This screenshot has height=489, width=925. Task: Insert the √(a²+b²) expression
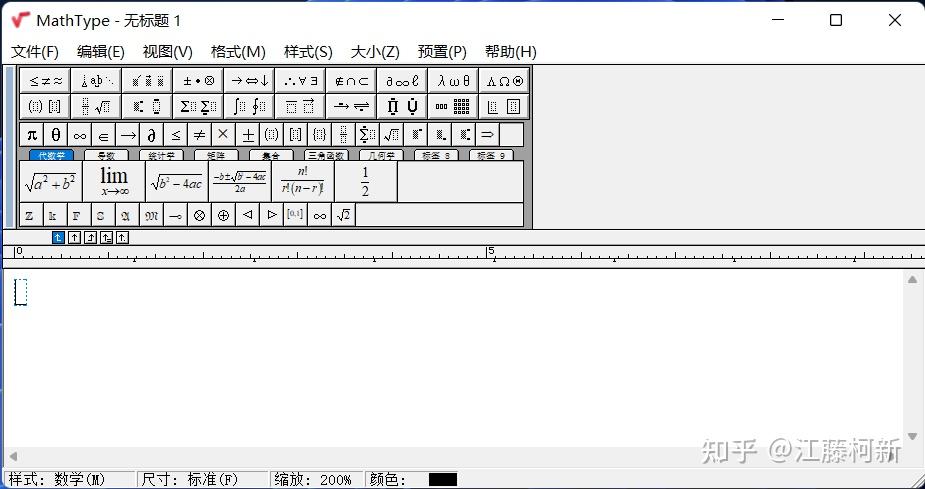51,182
